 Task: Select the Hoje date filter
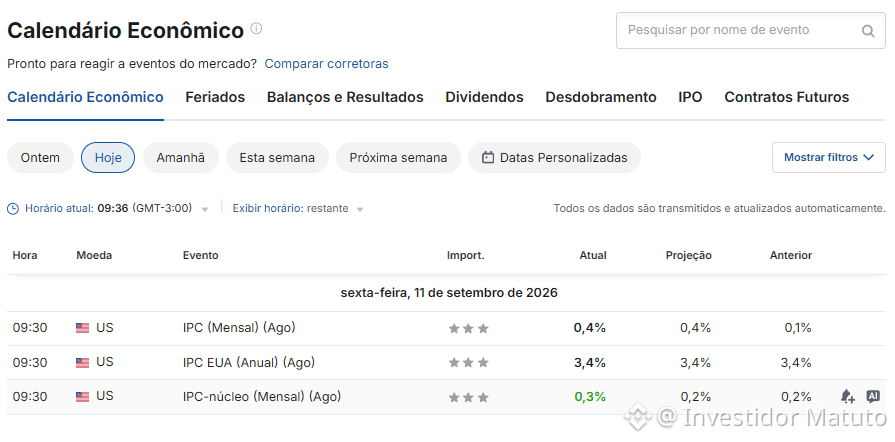coord(108,158)
